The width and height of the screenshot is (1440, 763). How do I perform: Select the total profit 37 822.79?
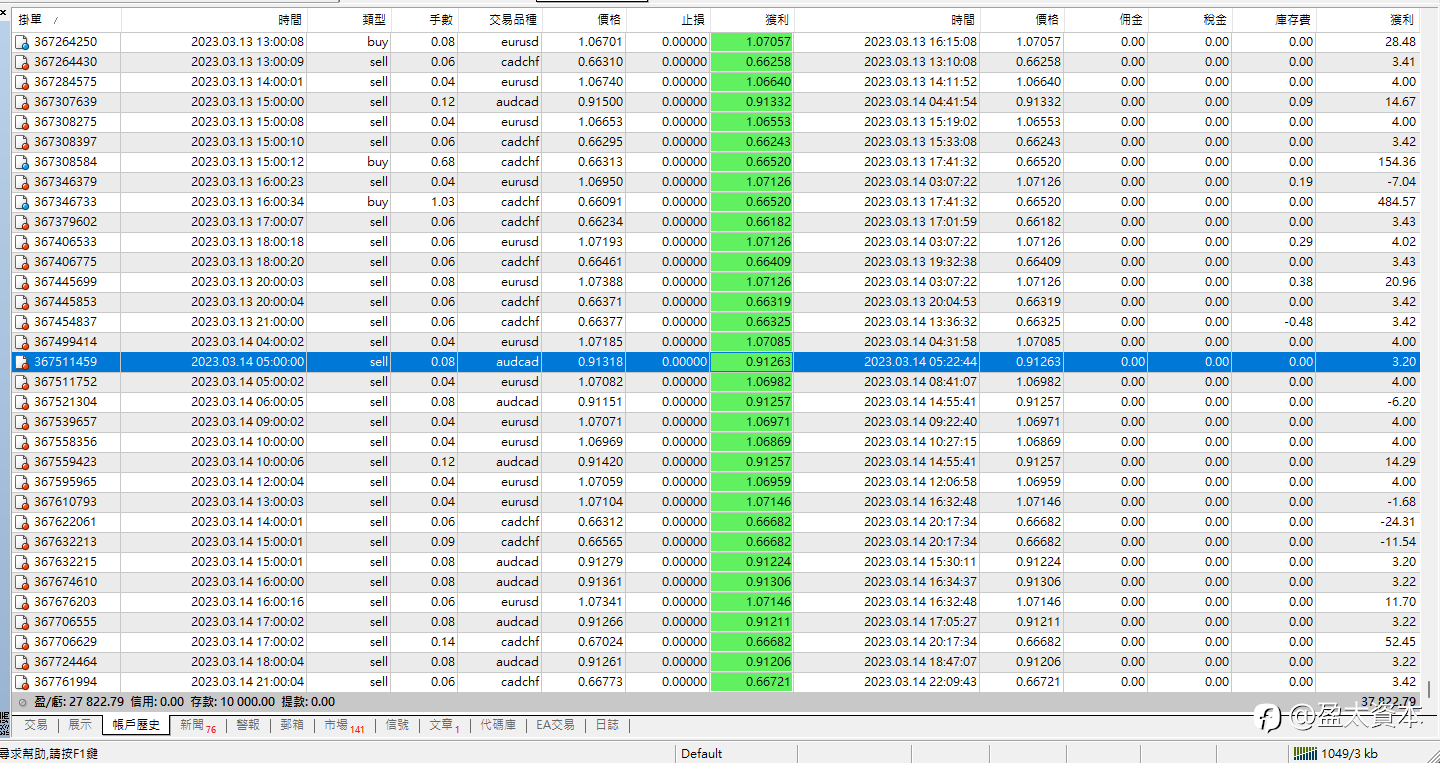click(x=1388, y=702)
